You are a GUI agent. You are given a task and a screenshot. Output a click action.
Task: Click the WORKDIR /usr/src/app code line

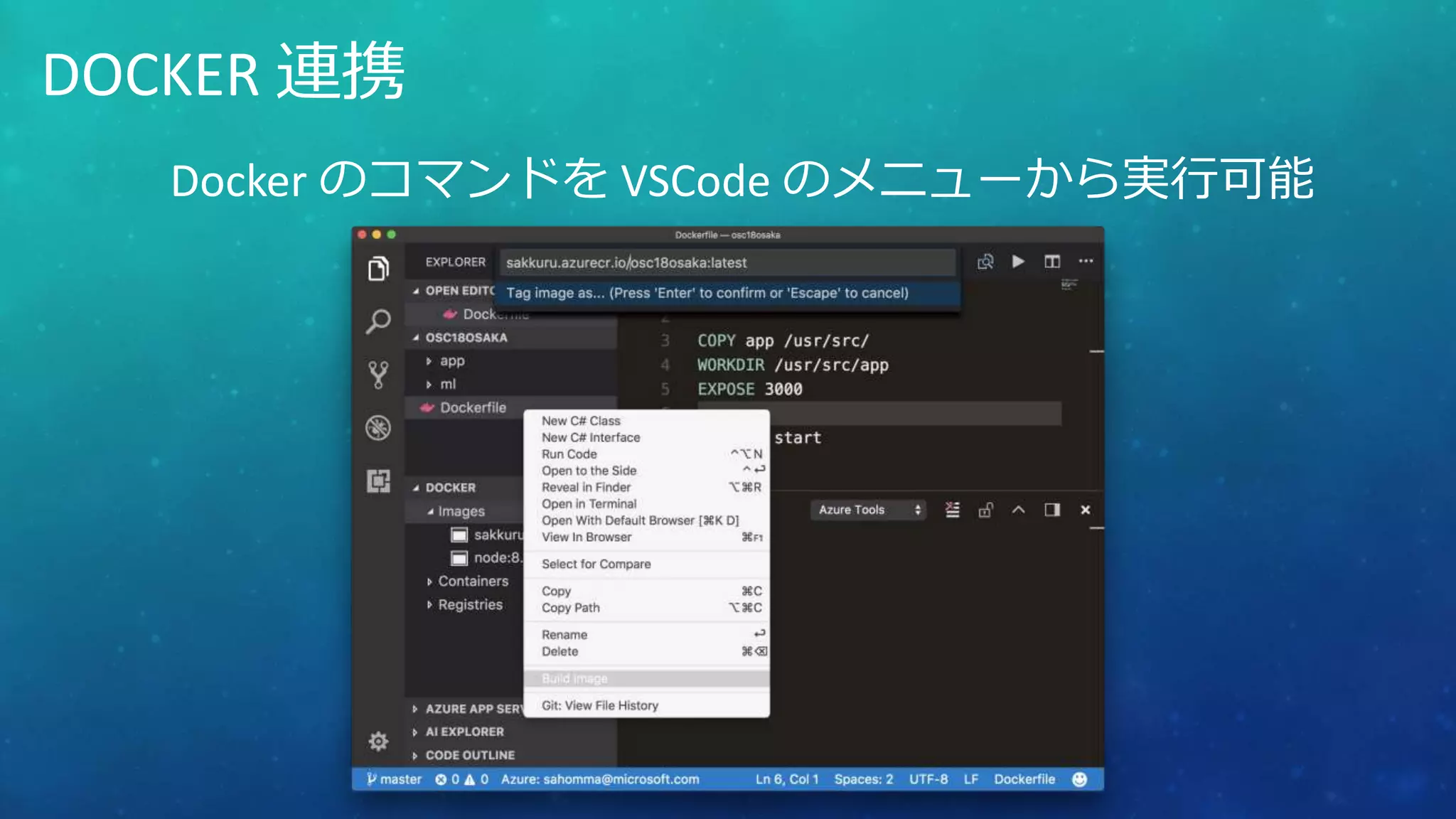coord(793,365)
